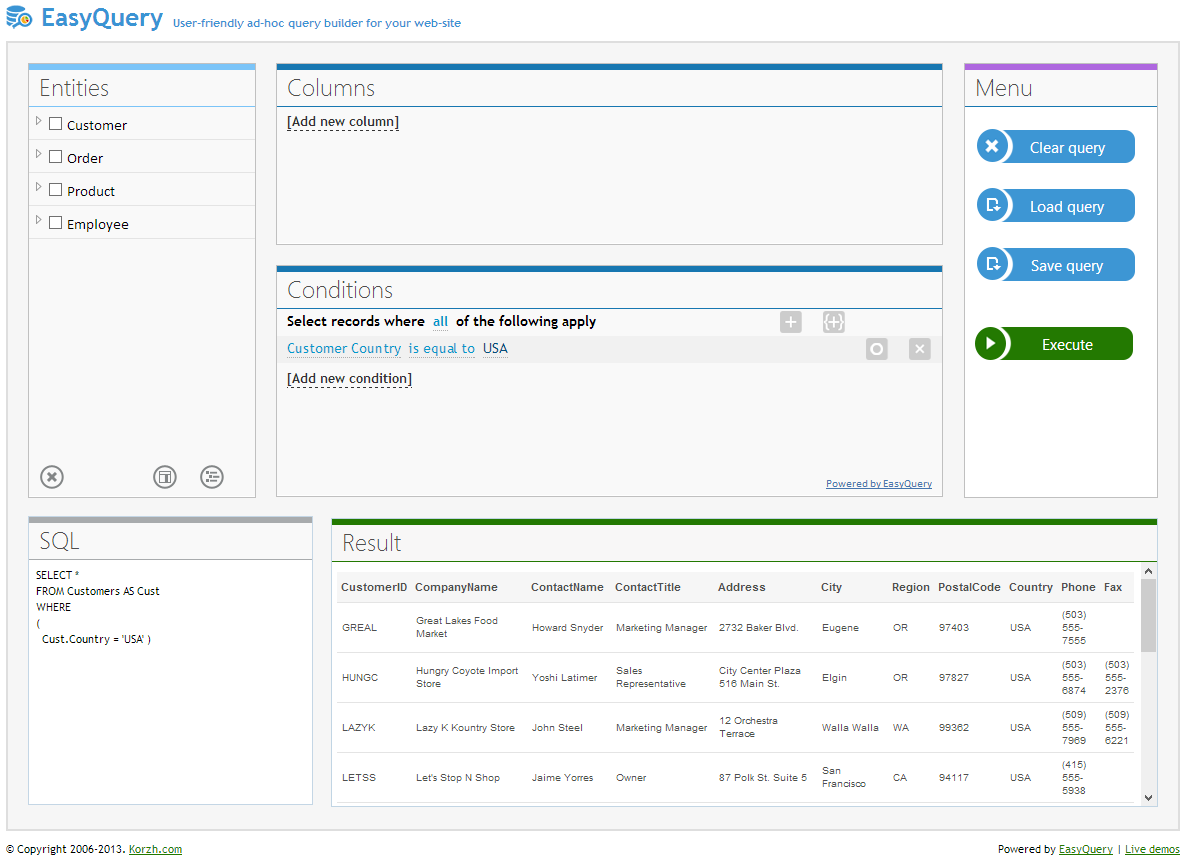Edit the USA condition value

(495, 349)
